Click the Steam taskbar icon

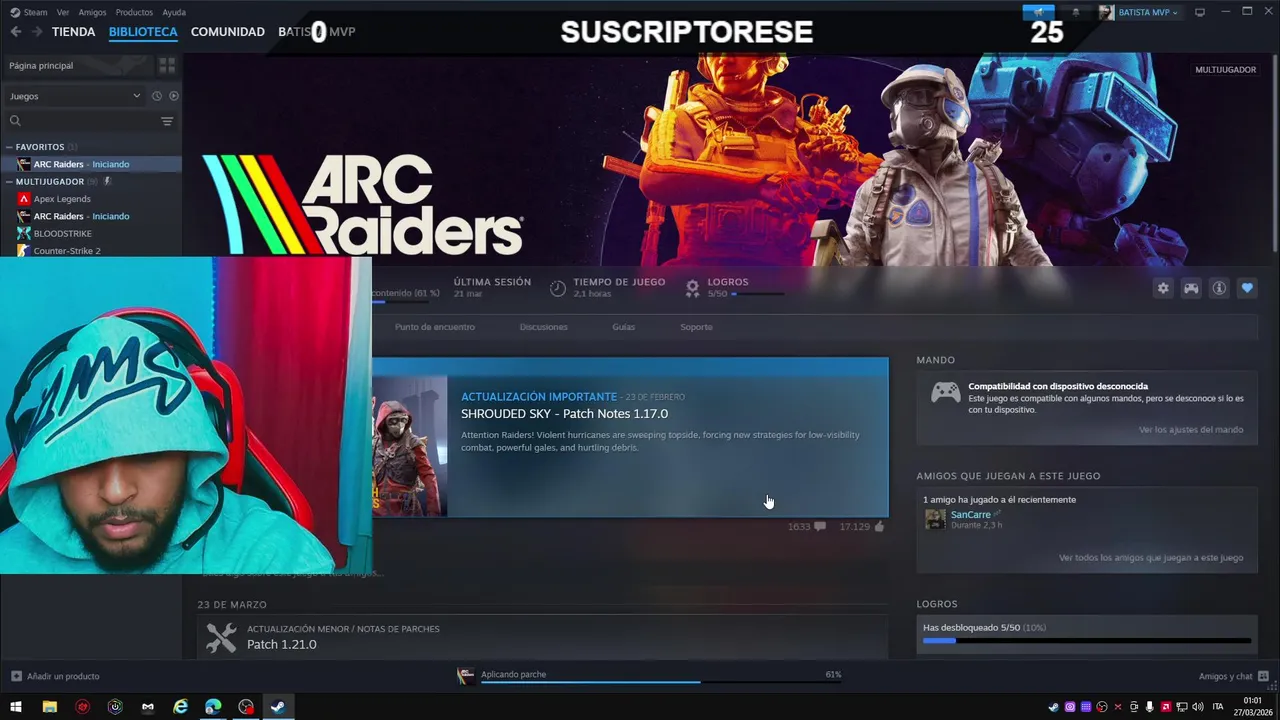pyautogui.click(x=278, y=707)
